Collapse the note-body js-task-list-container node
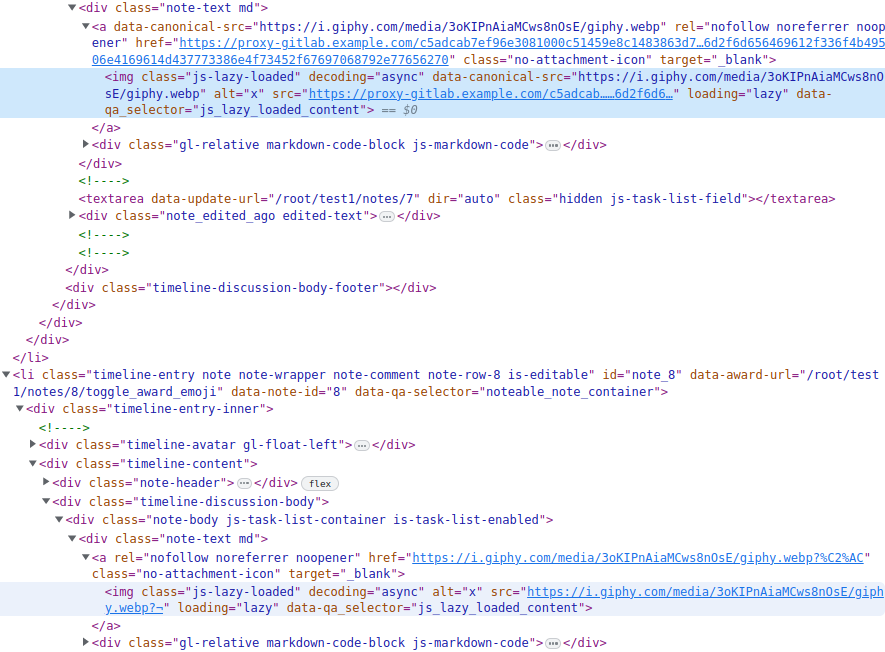 (59, 520)
